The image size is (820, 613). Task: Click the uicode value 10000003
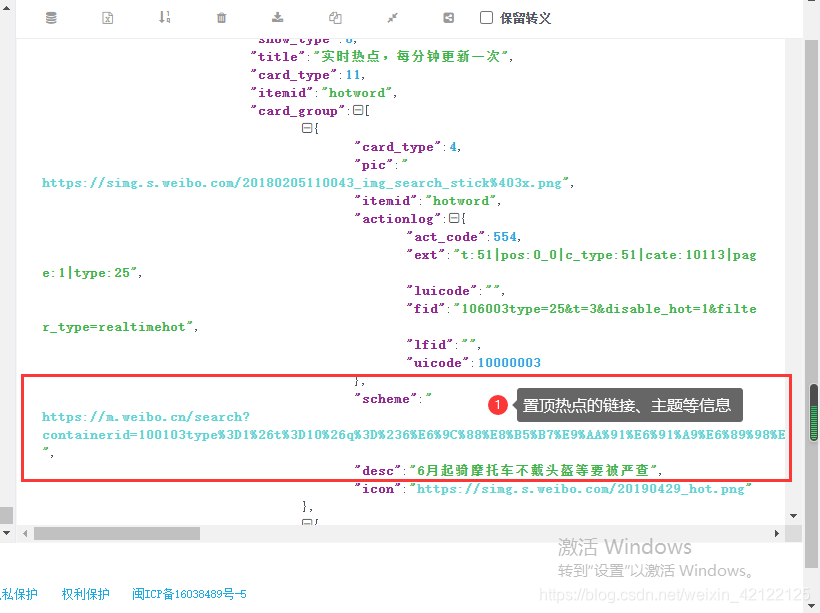tap(509, 362)
